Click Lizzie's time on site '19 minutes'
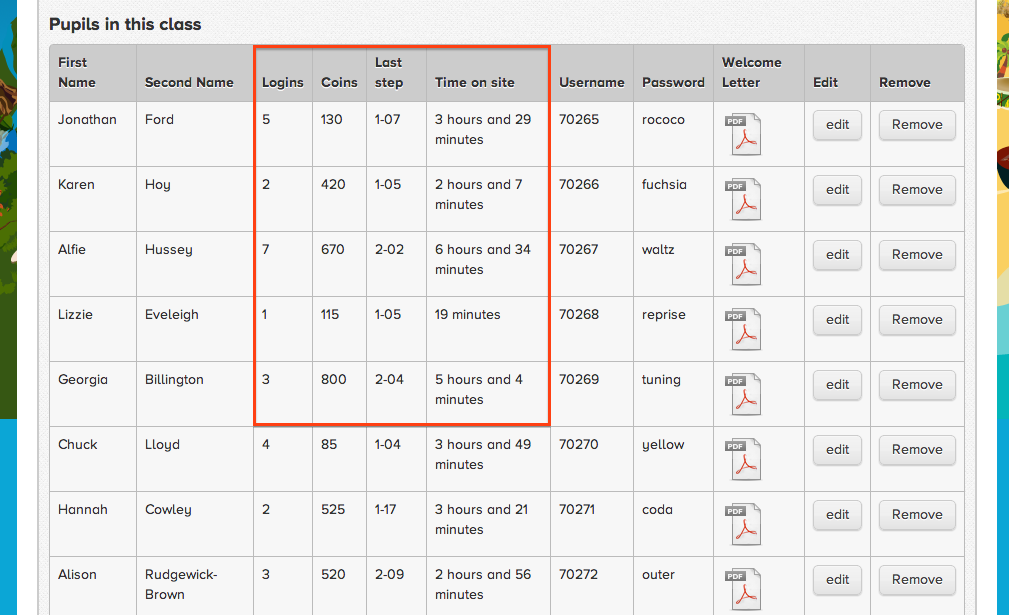Screen dimensions: 1009x615 (467, 315)
